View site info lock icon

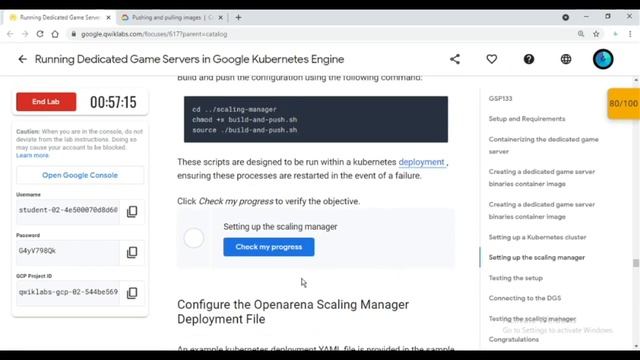click(x=73, y=34)
